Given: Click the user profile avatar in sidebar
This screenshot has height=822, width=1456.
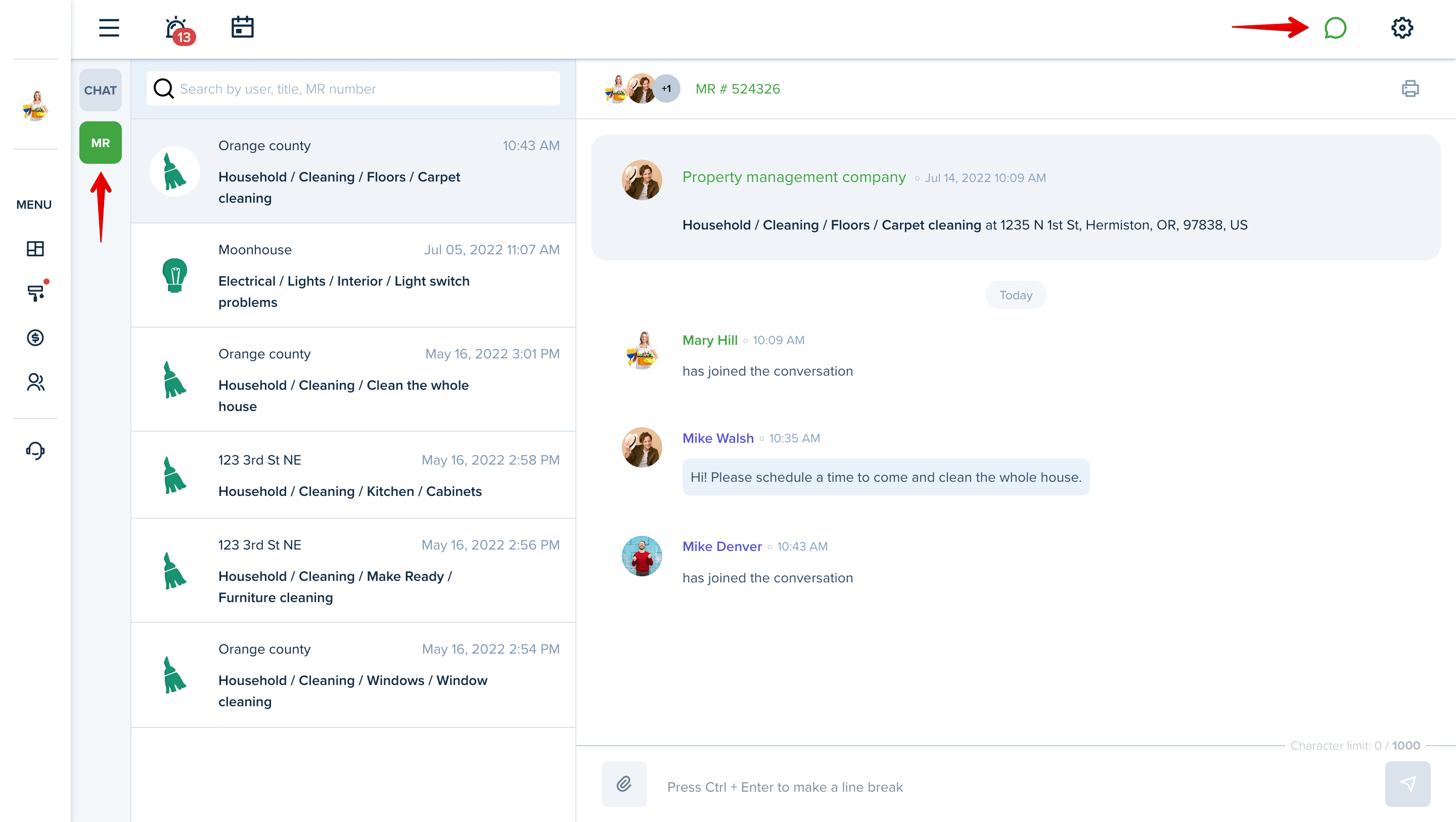Looking at the screenshot, I should (x=35, y=105).
